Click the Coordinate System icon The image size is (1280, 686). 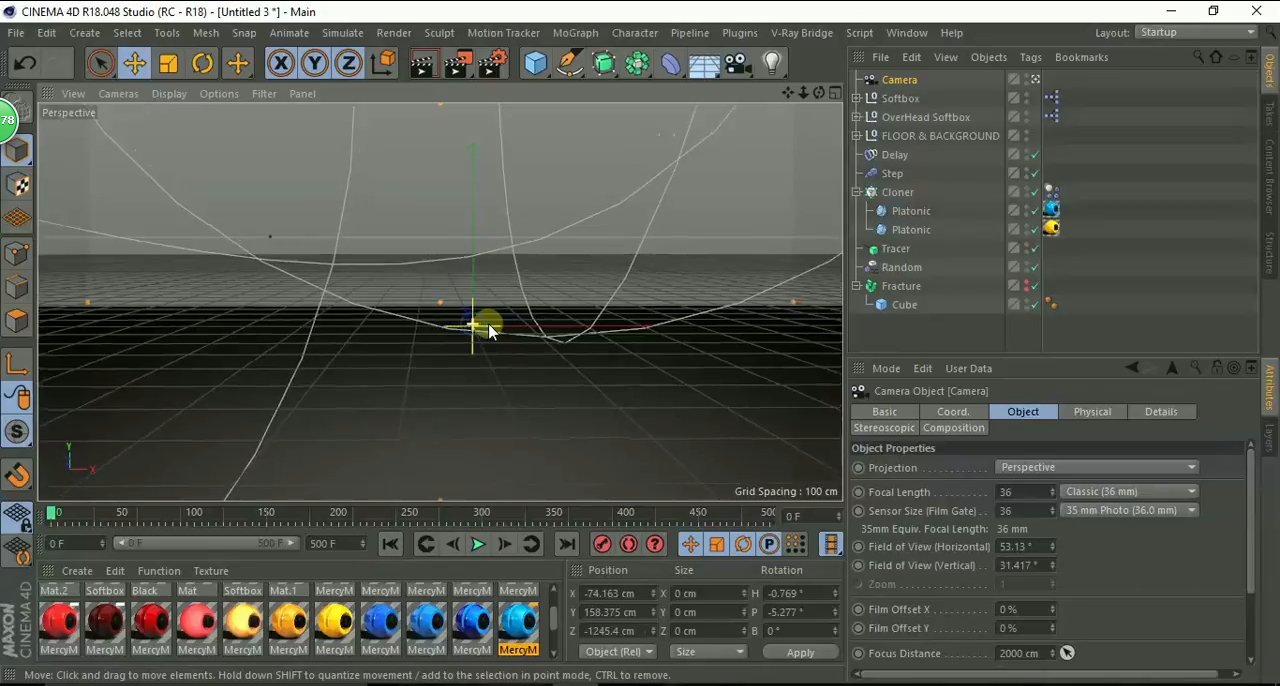(x=383, y=64)
